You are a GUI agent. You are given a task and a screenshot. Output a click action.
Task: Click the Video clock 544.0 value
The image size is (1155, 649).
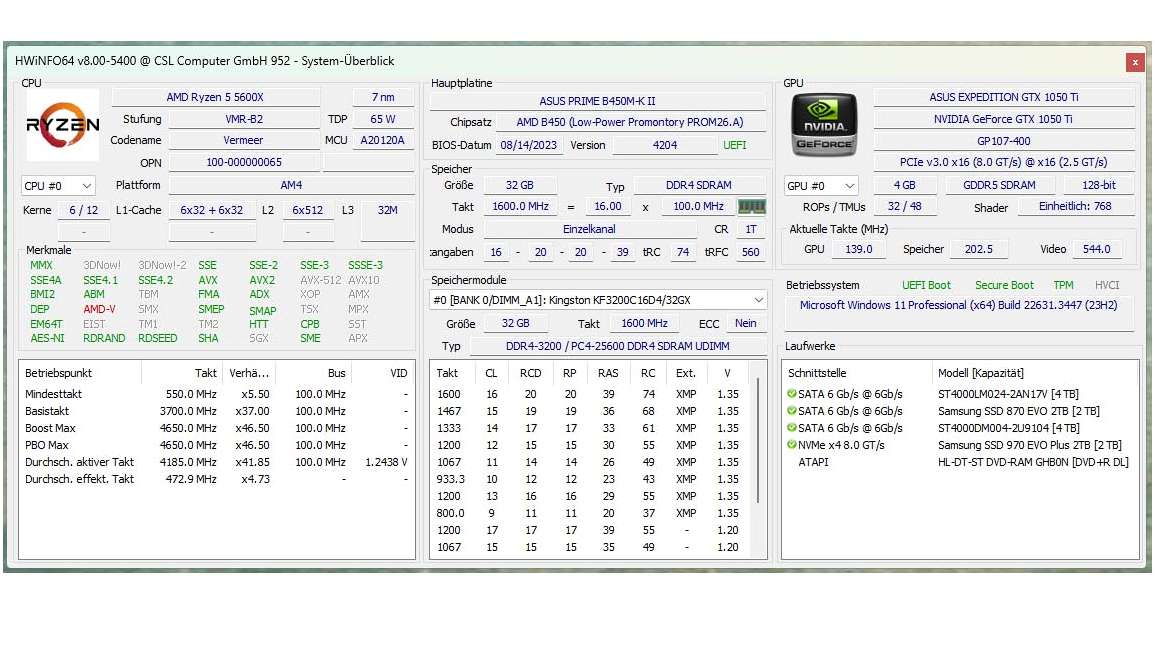[1097, 249]
